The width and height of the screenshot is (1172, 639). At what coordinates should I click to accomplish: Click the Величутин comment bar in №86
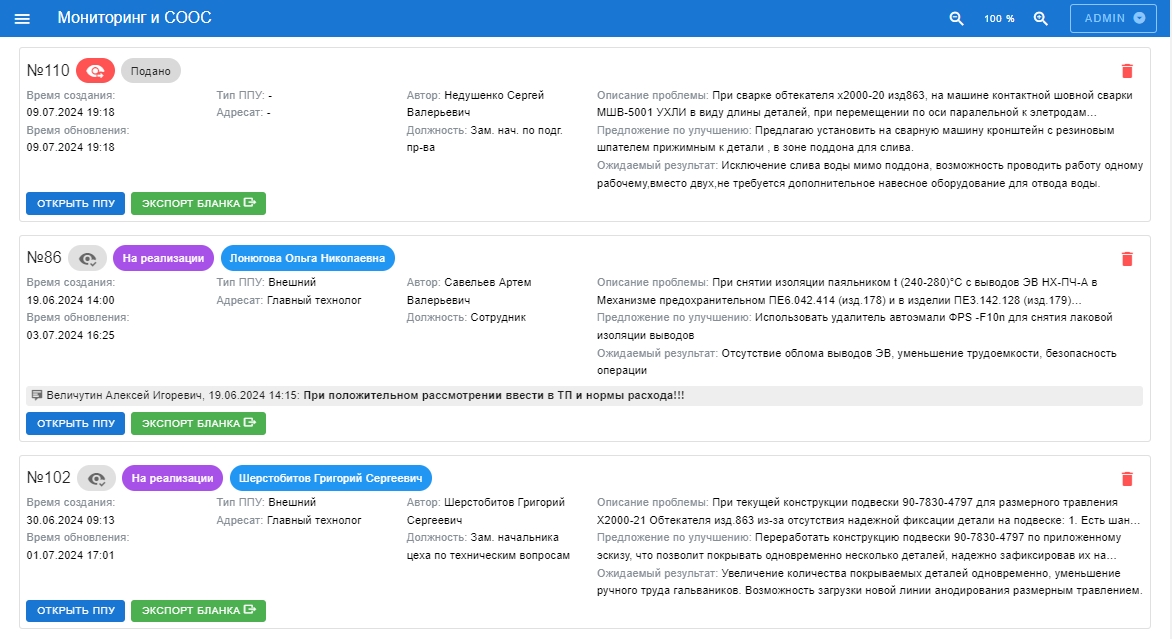[584, 396]
